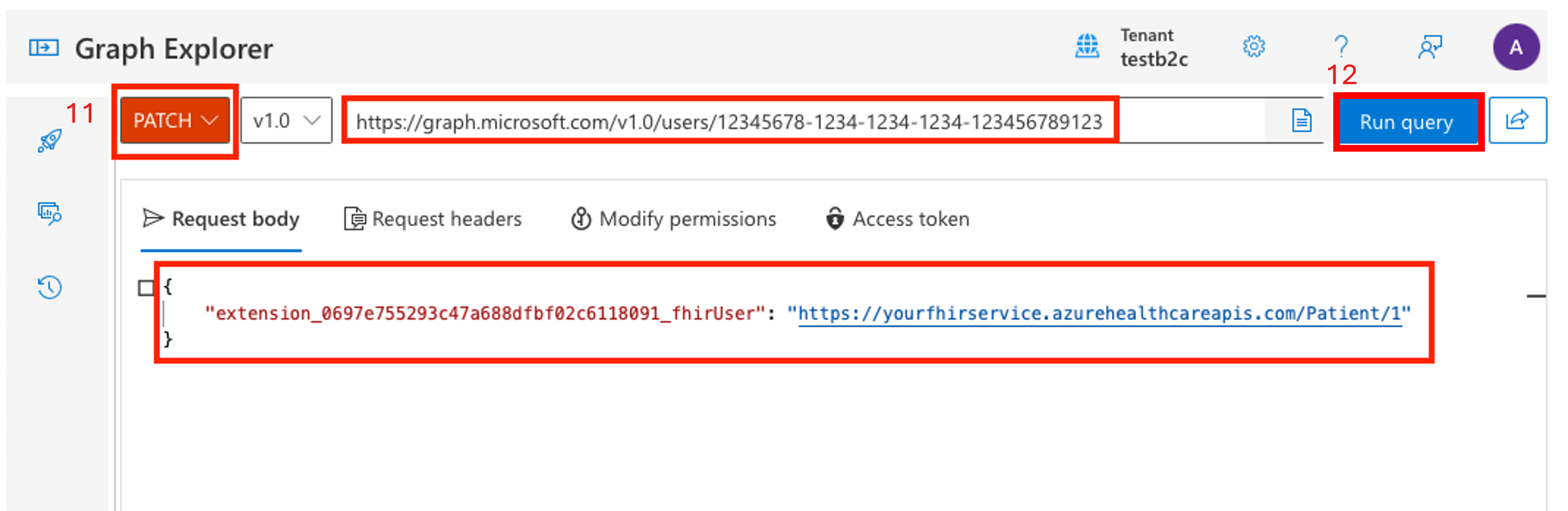Open the Modify permissions tab
The image size is (1568, 511).
(674, 219)
